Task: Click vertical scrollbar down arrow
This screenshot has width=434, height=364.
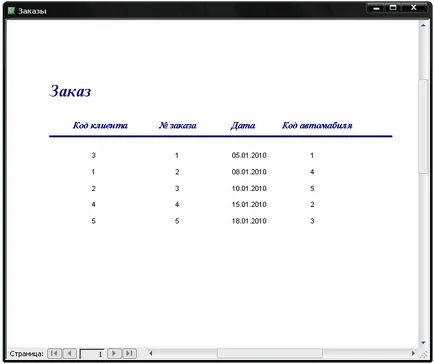Action: (x=423, y=342)
